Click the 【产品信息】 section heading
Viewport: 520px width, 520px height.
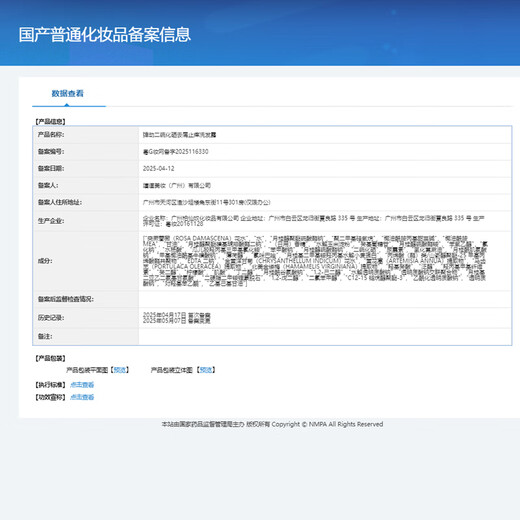tap(50, 122)
